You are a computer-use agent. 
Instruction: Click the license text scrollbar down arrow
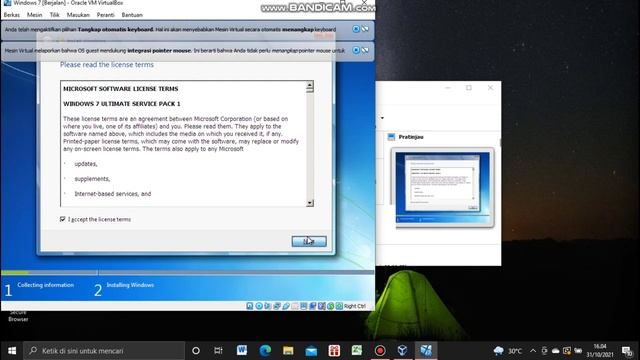click(310, 202)
